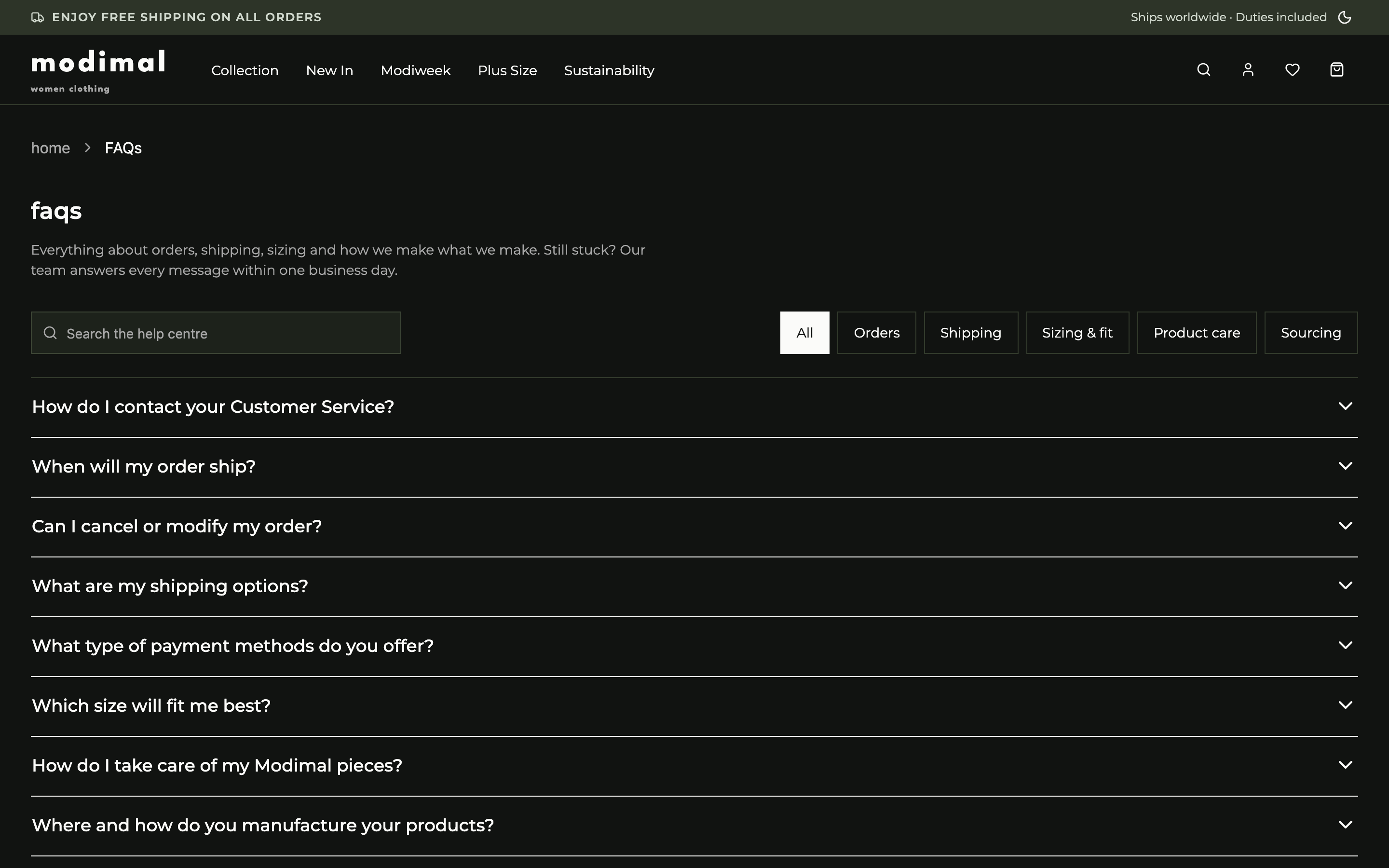The width and height of the screenshot is (1389, 868).
Task: Expand 'What are my shipping options?'
Action: (x=694, y=586)
